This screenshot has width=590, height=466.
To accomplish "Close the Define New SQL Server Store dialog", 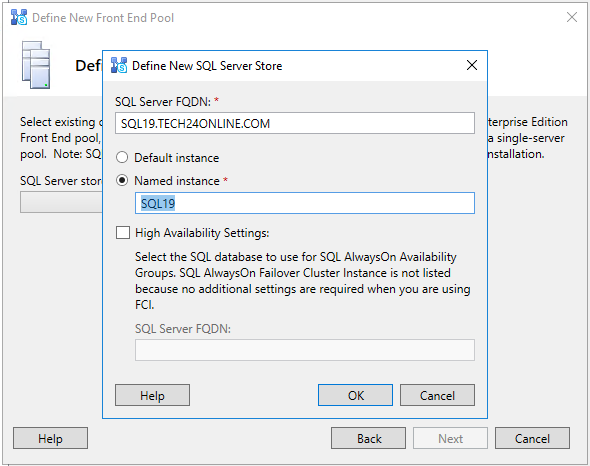I will pyautogui.click(x=472, y=65).
